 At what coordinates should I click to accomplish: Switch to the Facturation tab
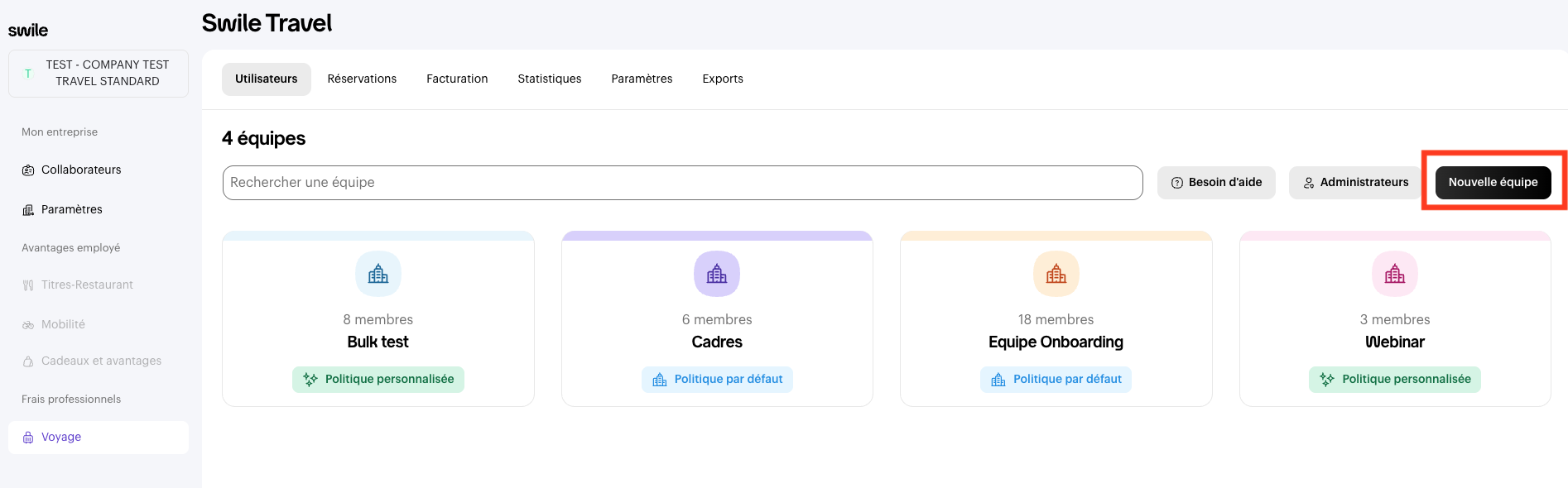(457, 79)
